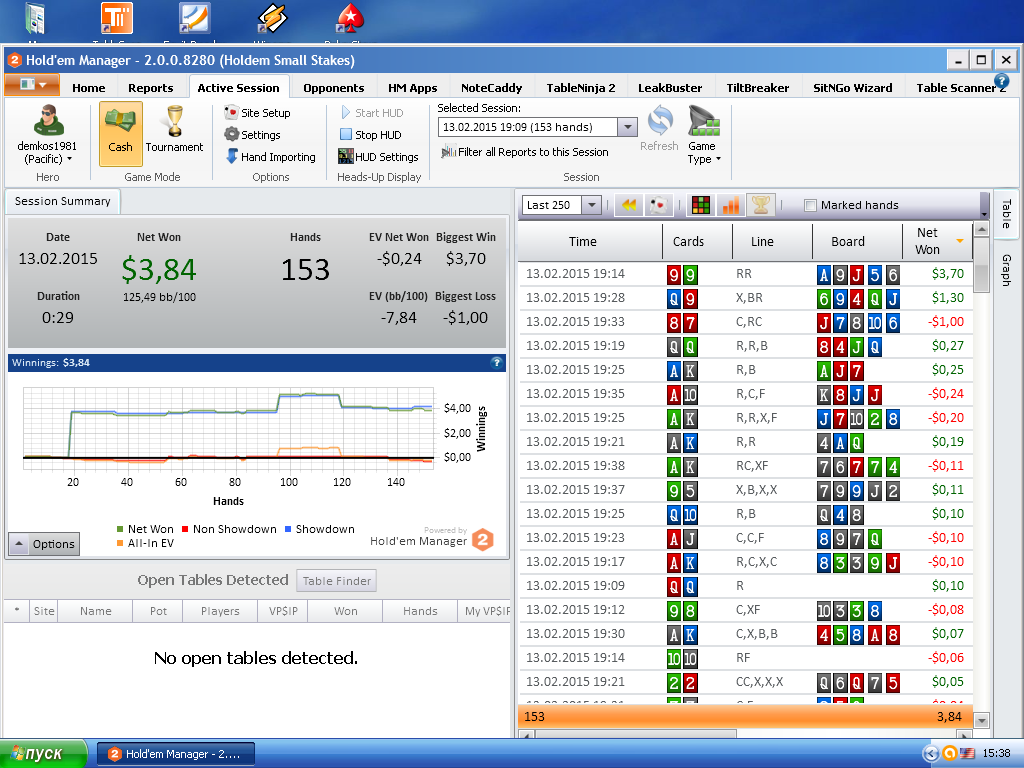The height and width of the screenshot is (768, 1024).
Task: Click the blue help icon in Winnings bar
Action: pyautogui.click(x=496, y=362)
